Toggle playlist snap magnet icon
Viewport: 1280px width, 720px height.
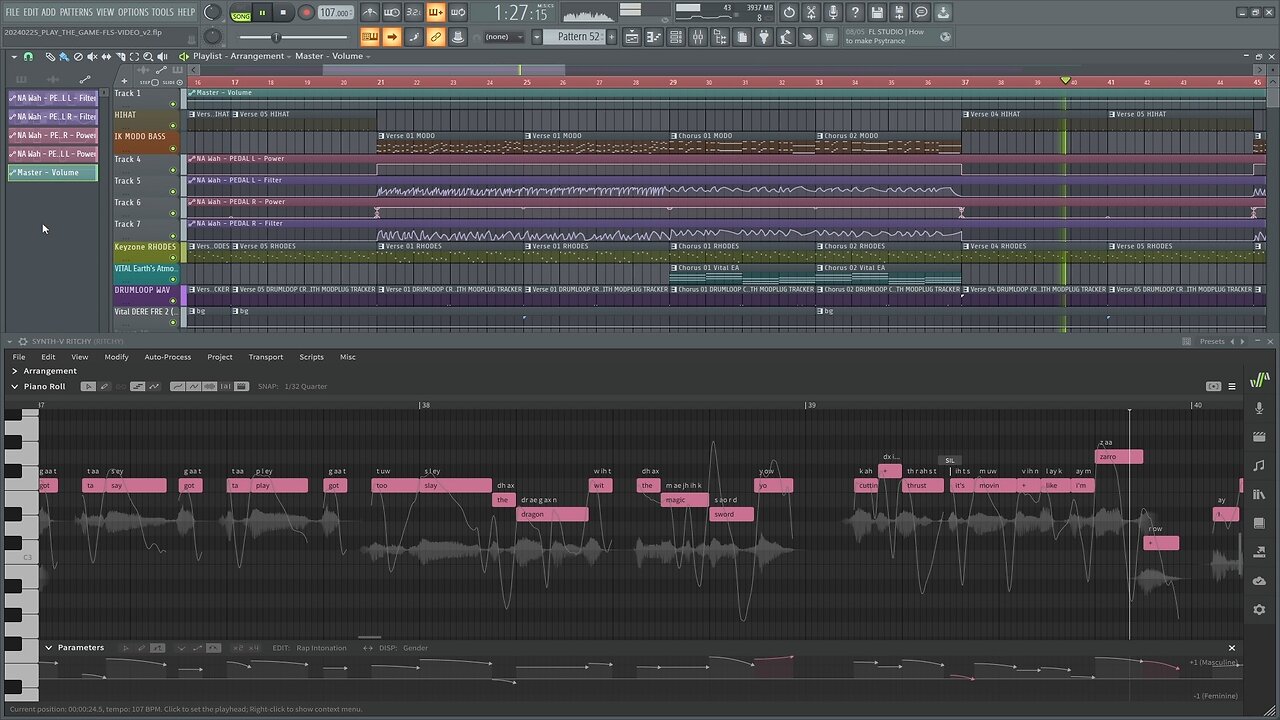[x=28, y=57]
